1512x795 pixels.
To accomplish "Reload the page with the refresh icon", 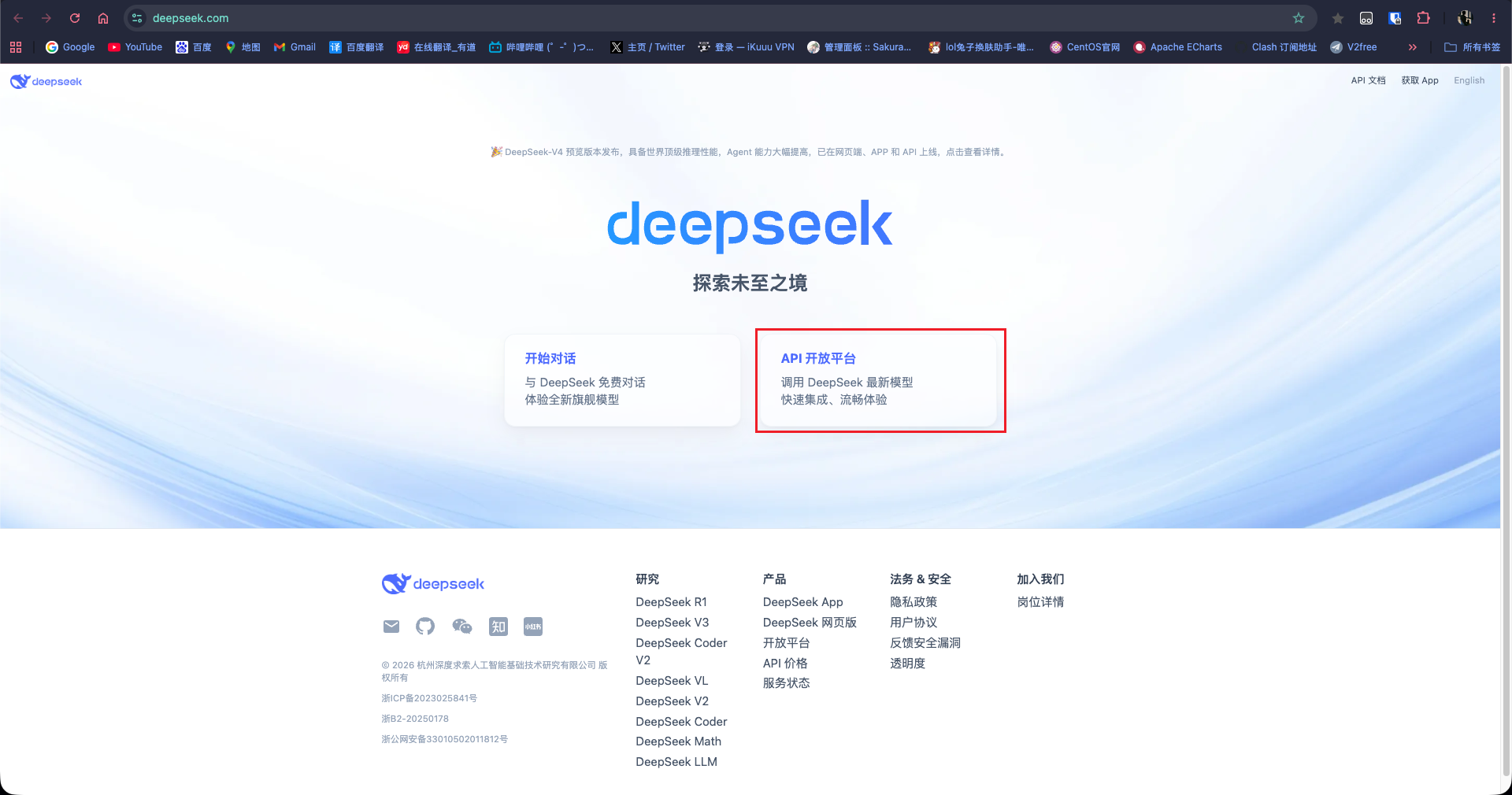I will click(75, 18).
